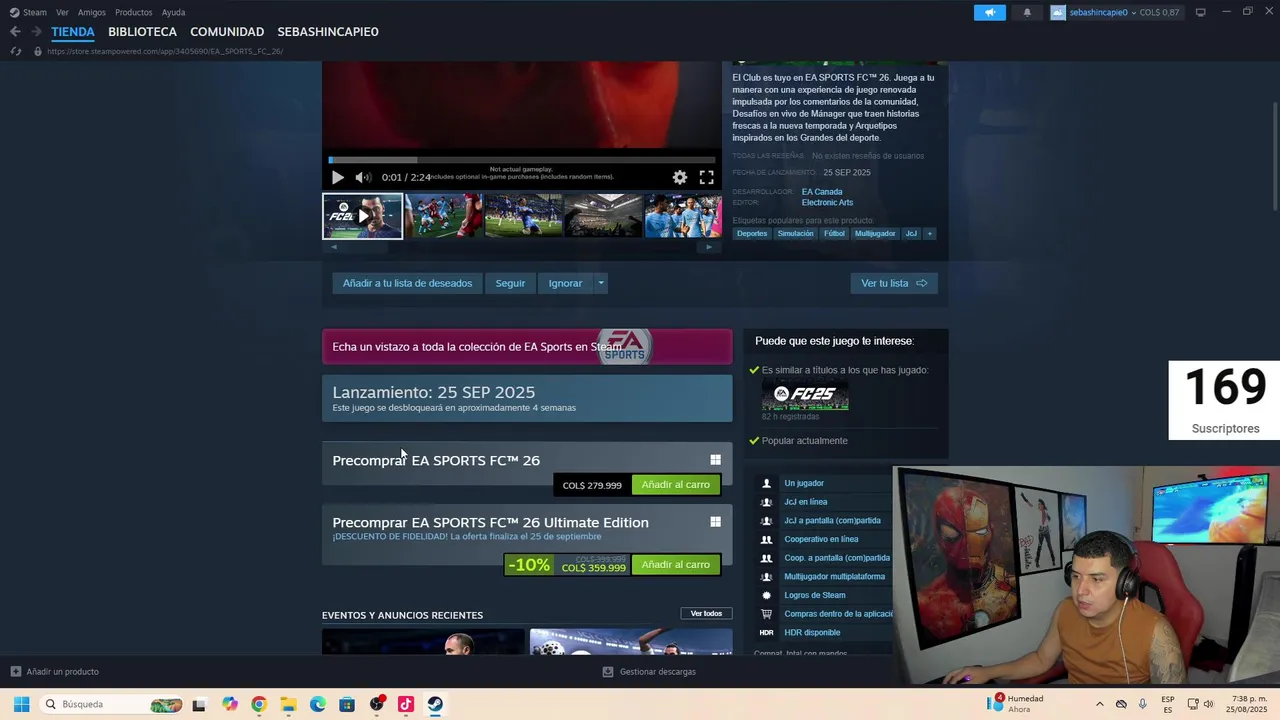
Task: Click the Un jugador feature link
Action: coord(804,483)
